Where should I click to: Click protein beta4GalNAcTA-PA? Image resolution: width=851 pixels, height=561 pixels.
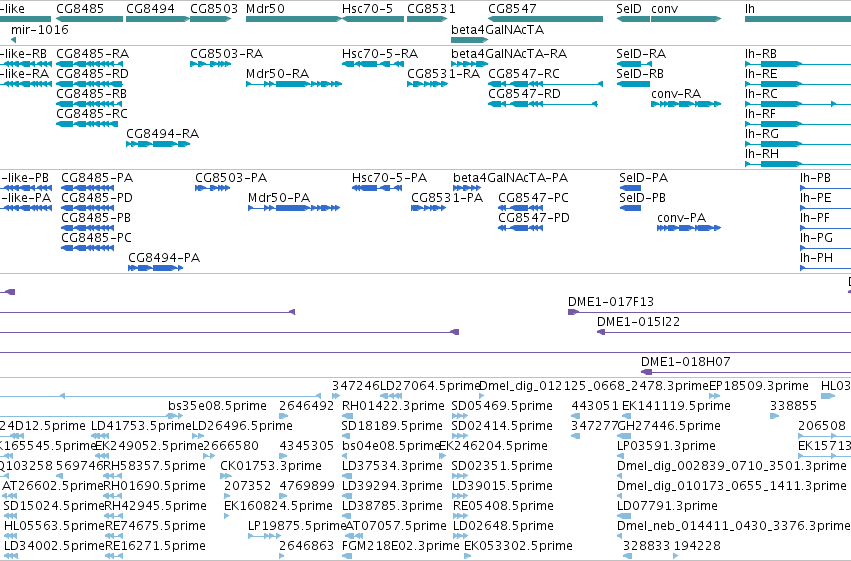(467, 188)
